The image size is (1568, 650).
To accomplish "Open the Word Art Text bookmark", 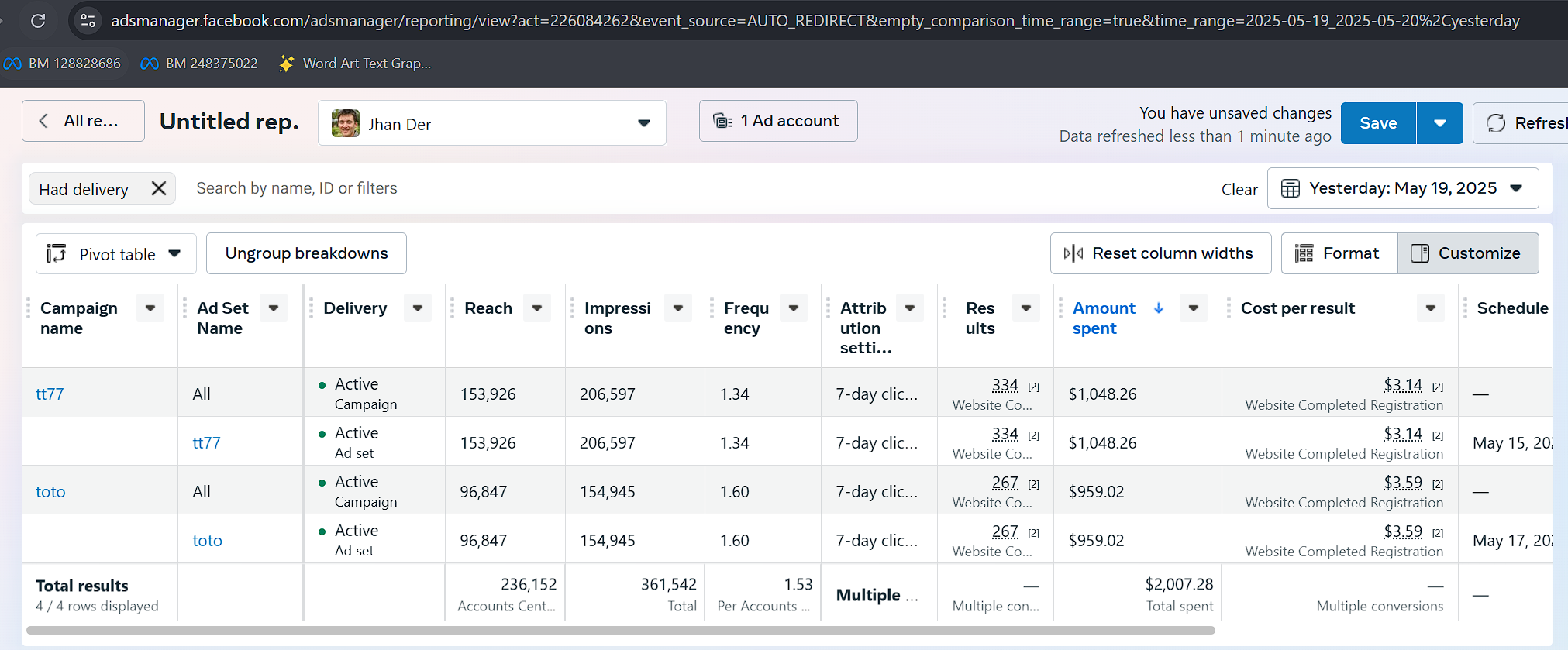I will pos(355,64).
